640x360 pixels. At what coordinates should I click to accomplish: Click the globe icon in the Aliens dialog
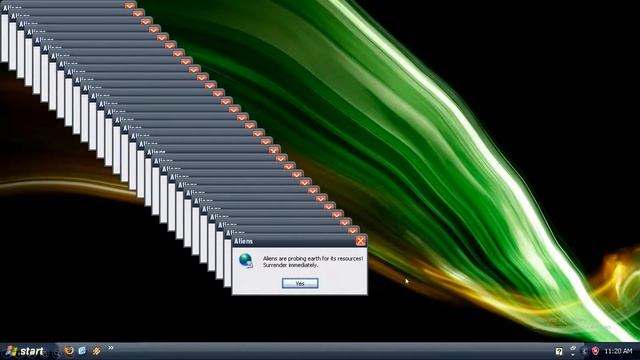246,260
